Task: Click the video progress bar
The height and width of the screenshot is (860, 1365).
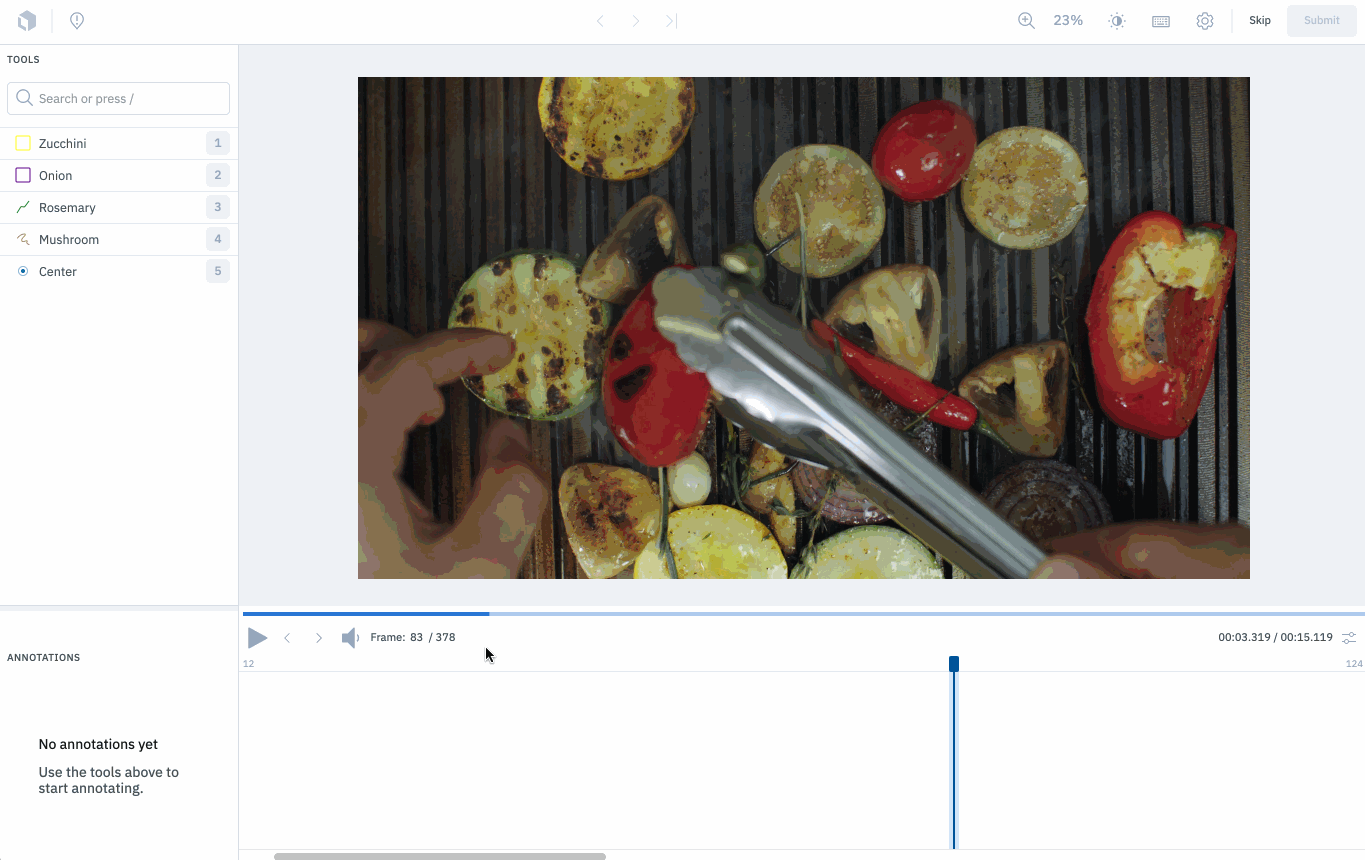Action: [x=803, y=613]
